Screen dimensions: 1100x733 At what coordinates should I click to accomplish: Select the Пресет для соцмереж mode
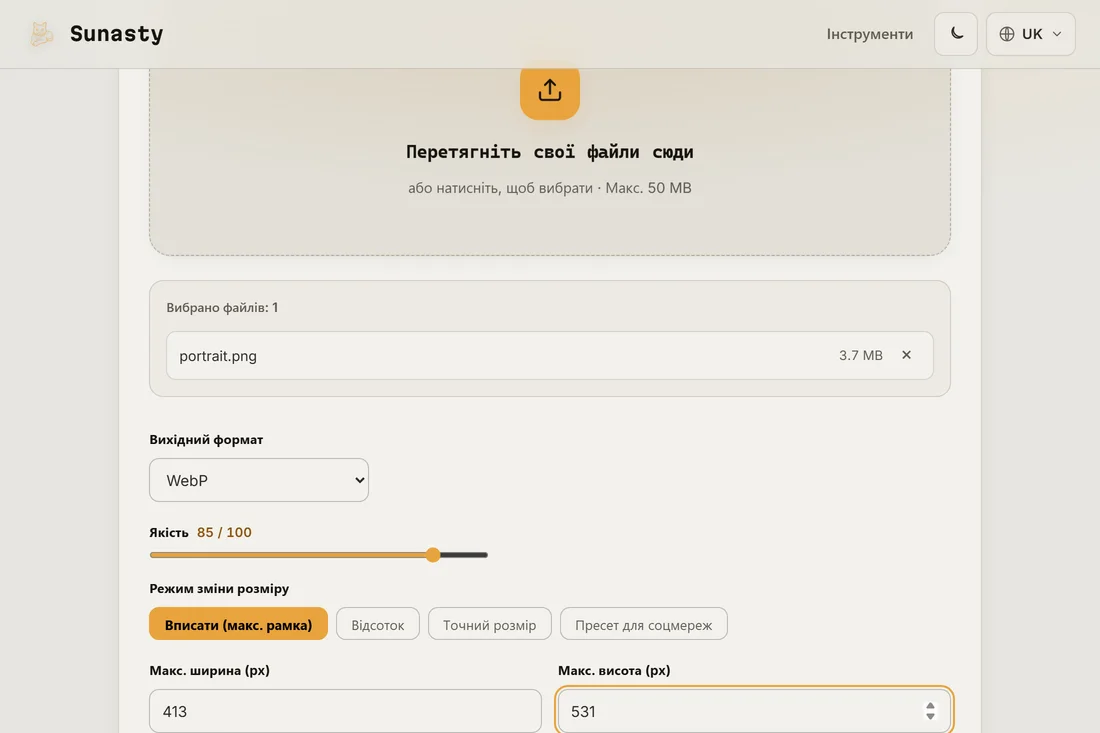(x=643, y=624)
